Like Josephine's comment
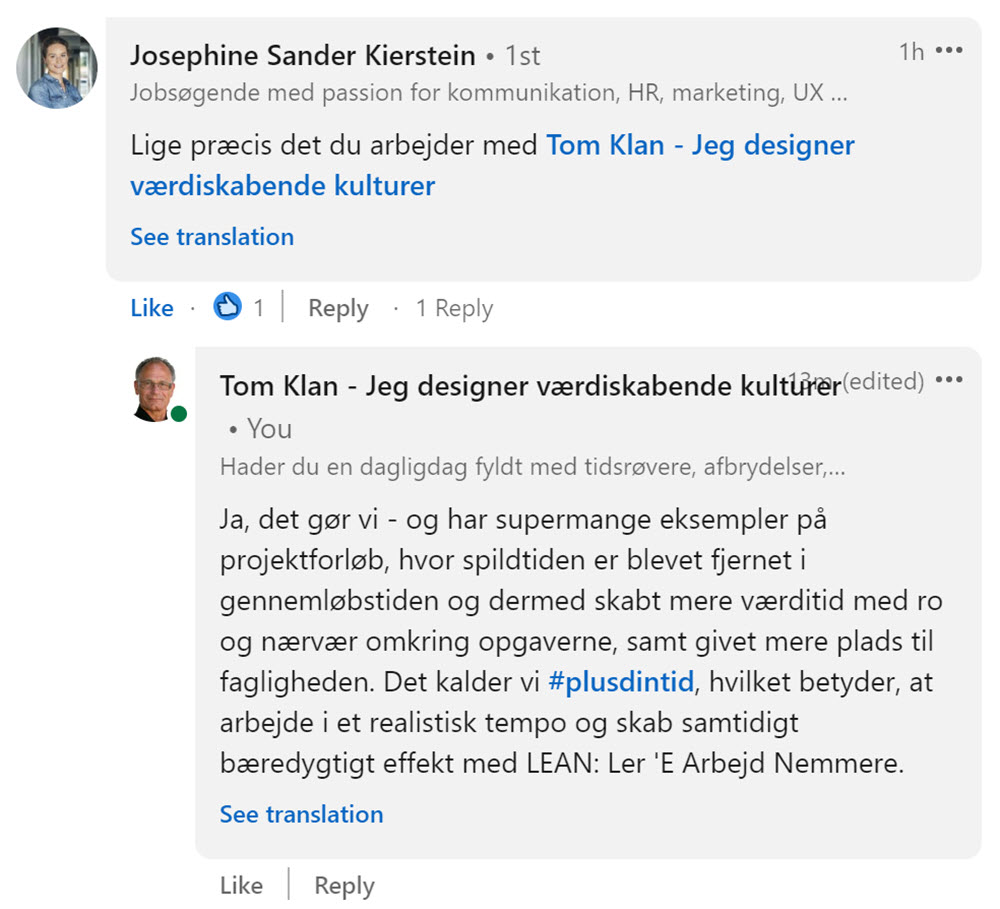The height and width of the screenshot is (909, 1000). pyautogui.click(x=151, y=308)
